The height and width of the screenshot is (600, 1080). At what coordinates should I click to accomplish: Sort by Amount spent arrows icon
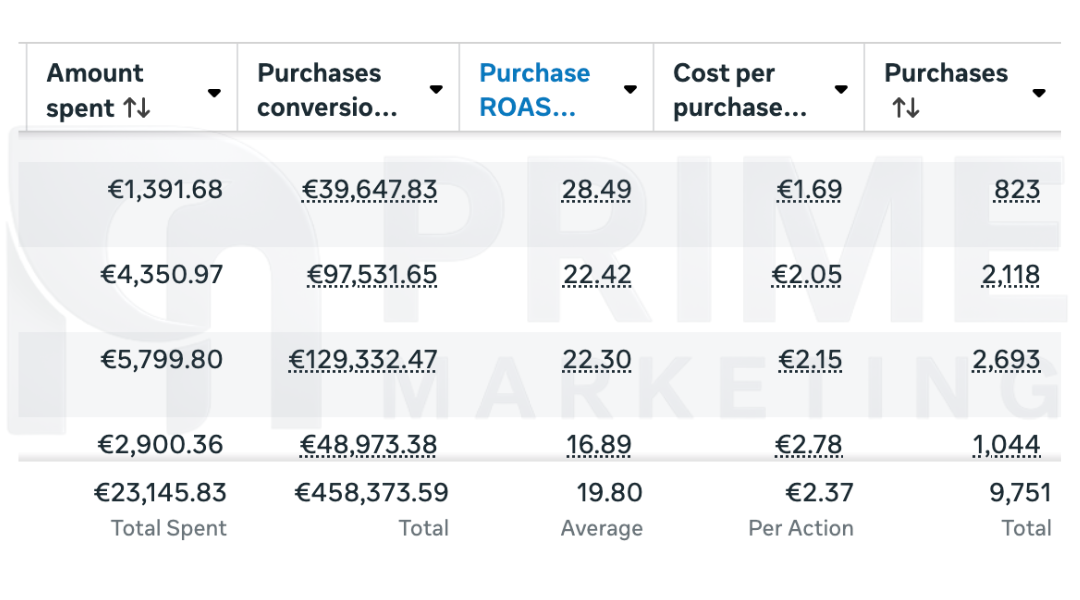[137, 108]
